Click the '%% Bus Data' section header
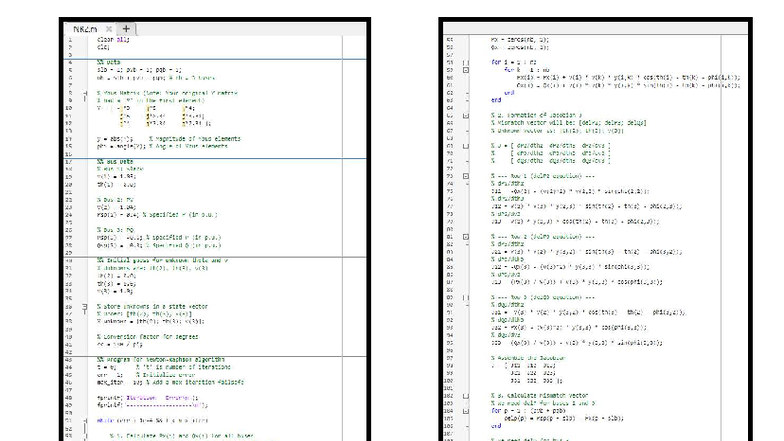784x441 pixels. pos(115,162)
